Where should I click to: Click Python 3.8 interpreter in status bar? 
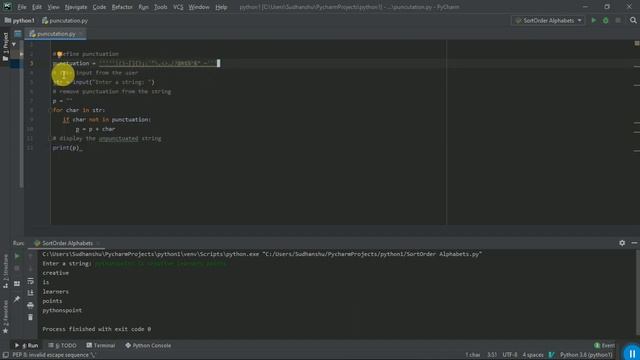(x=586, y=355)
